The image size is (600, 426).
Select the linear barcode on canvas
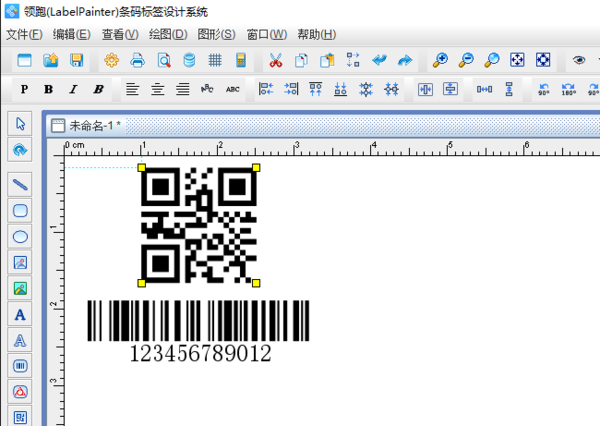pyautogui.click(x=198, y=321)
